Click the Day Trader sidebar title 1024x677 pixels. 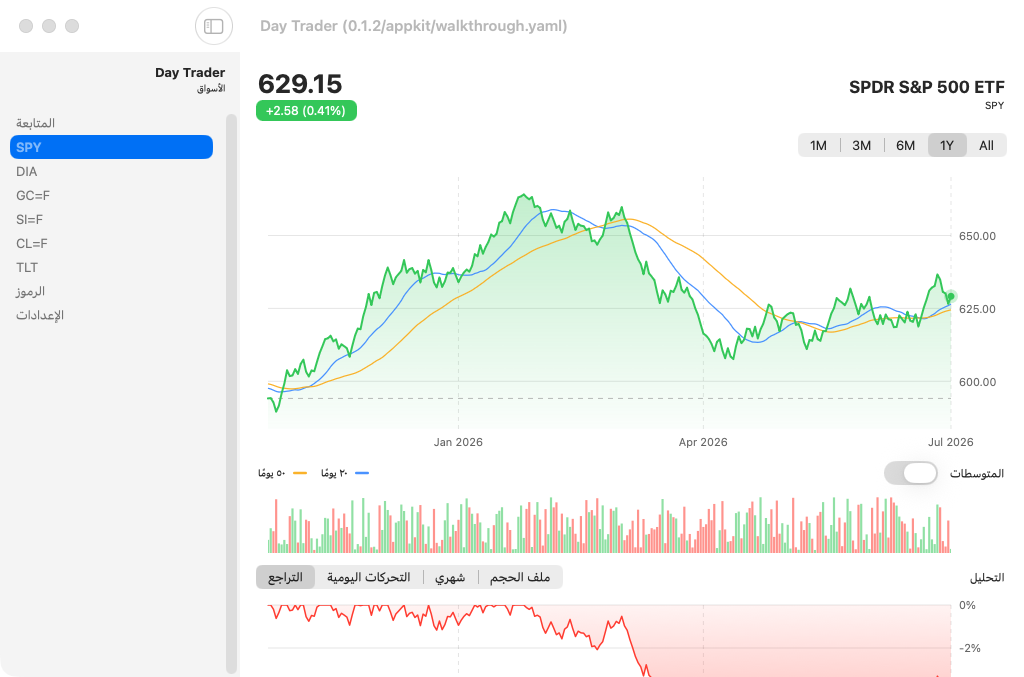(x=190, y=72)
